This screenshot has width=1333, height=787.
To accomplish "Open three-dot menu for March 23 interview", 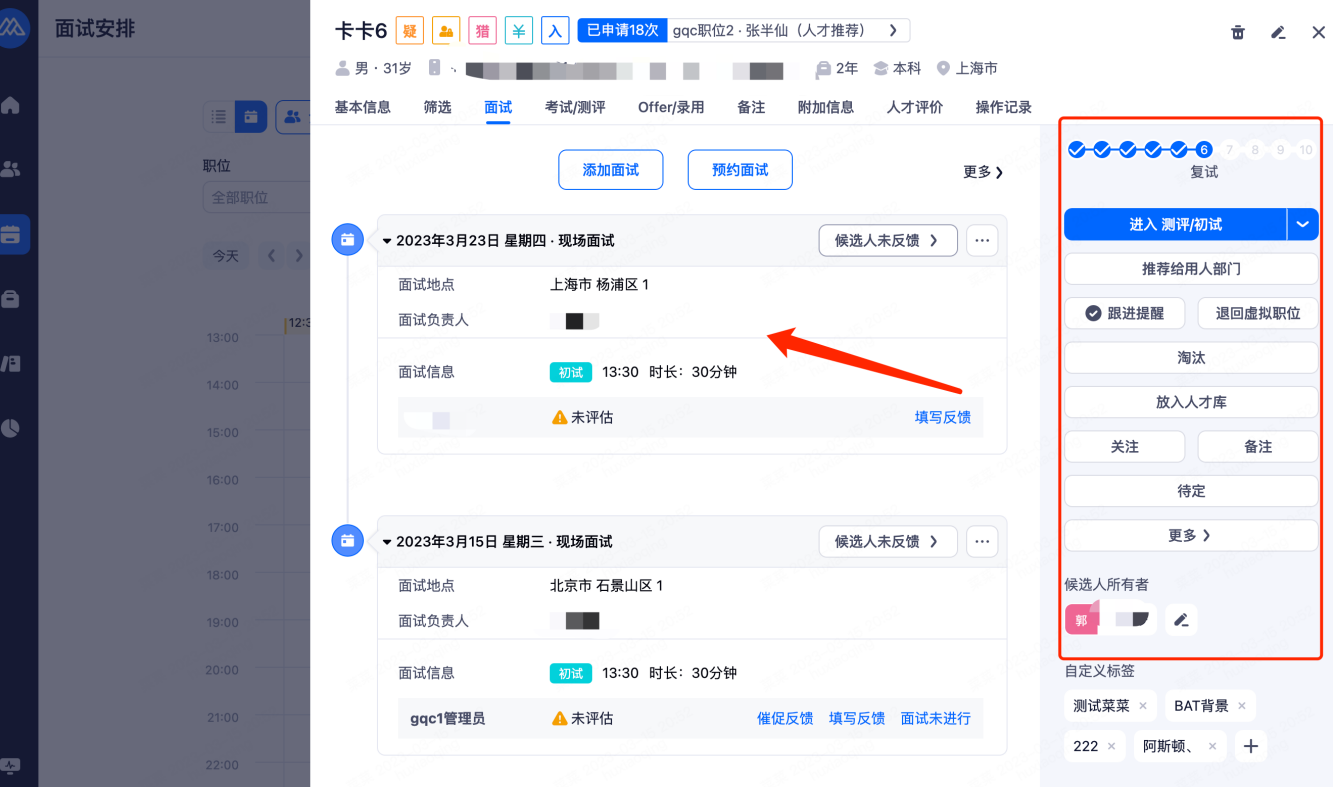I will (982, 241).
